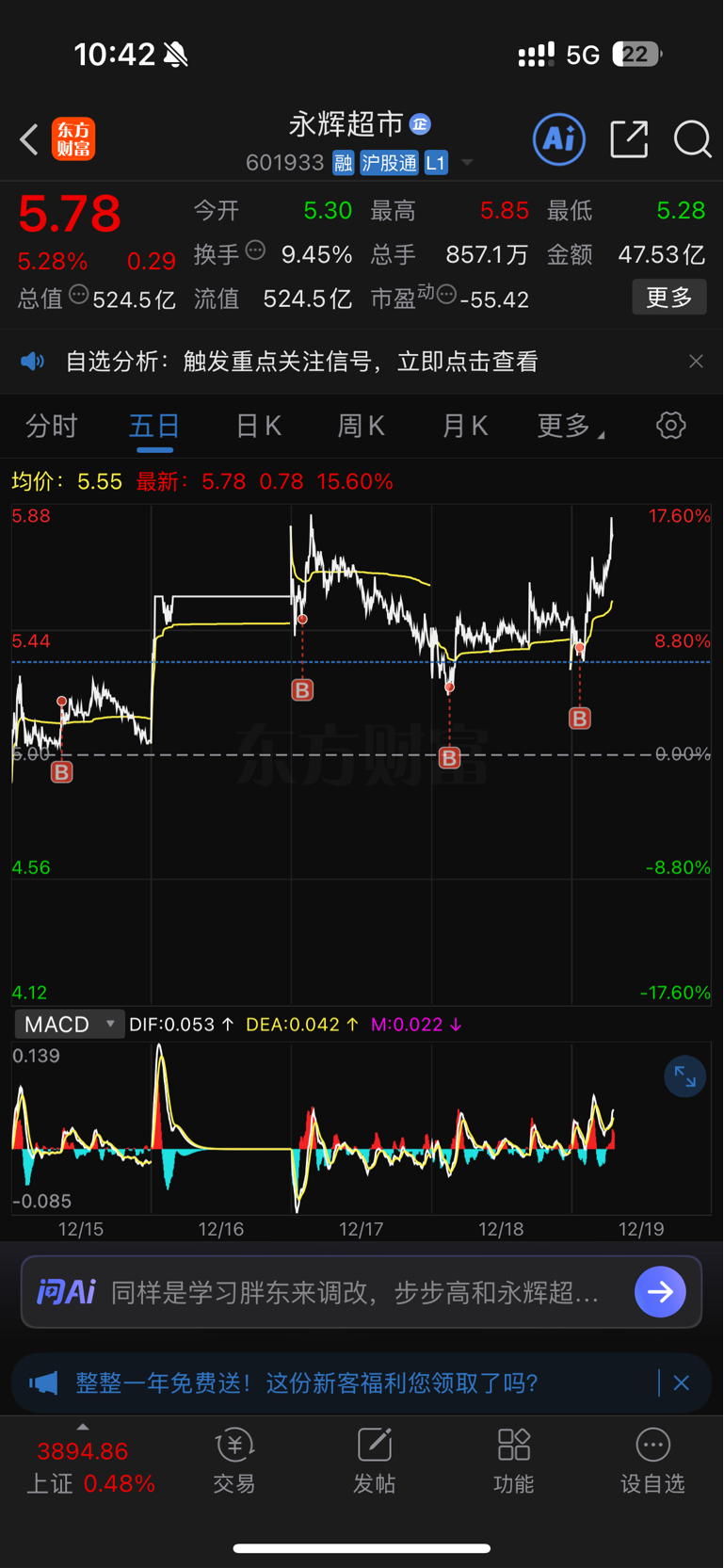The image size is (724, 1568).
Task: Focus the 问Ai question input field
Action: [362, 1292]
